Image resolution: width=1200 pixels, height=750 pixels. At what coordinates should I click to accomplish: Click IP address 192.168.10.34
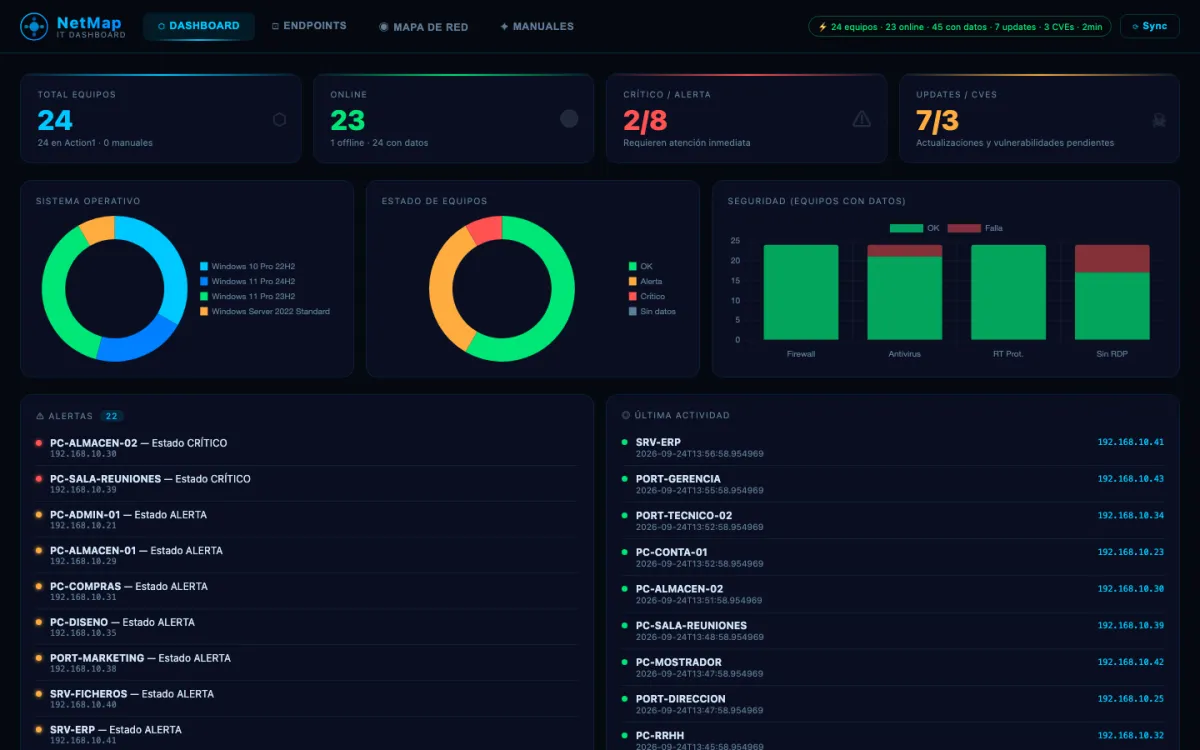1131,516
